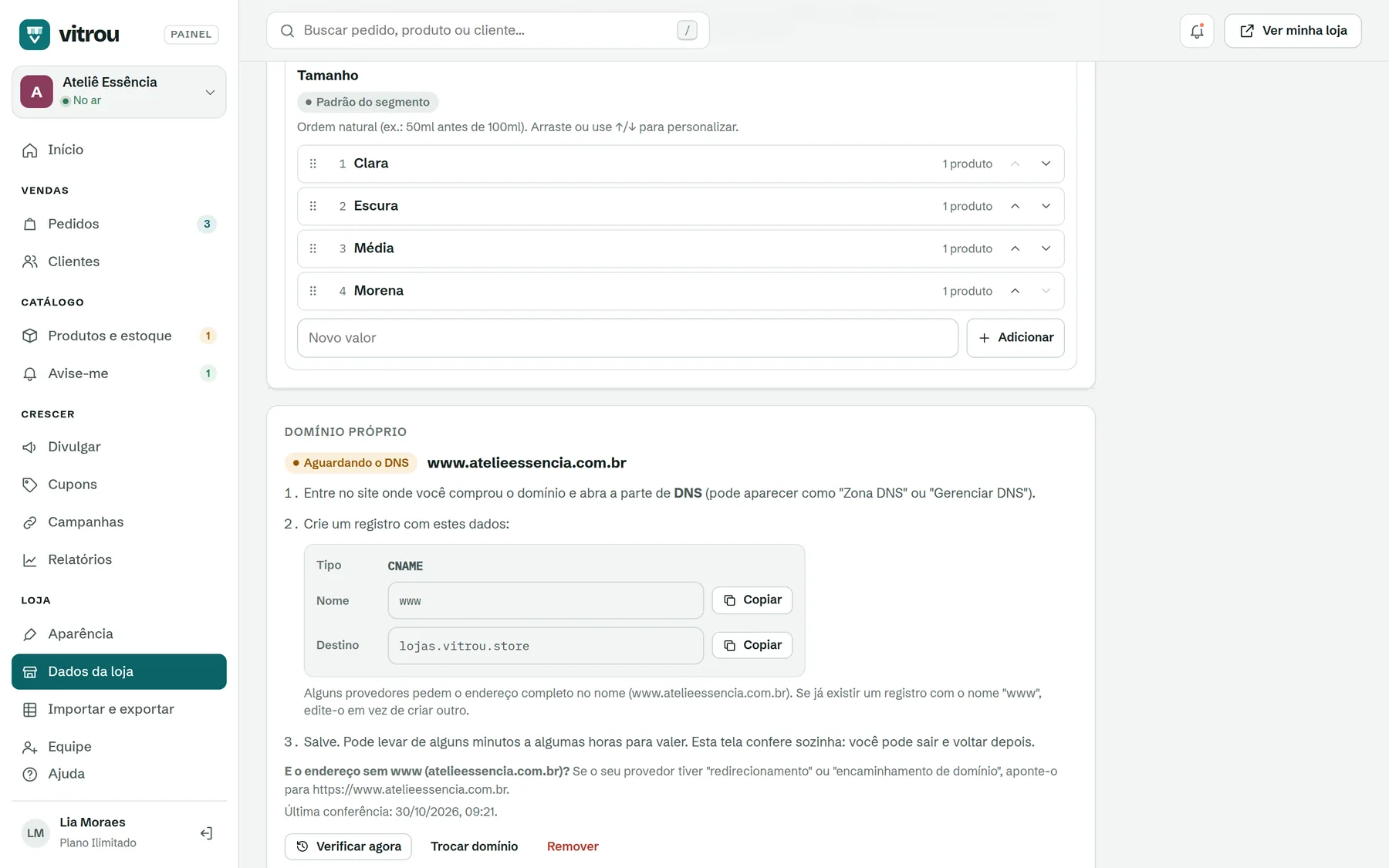Click the search magnifier icon
1389x868 pixels.
(287, 31)
